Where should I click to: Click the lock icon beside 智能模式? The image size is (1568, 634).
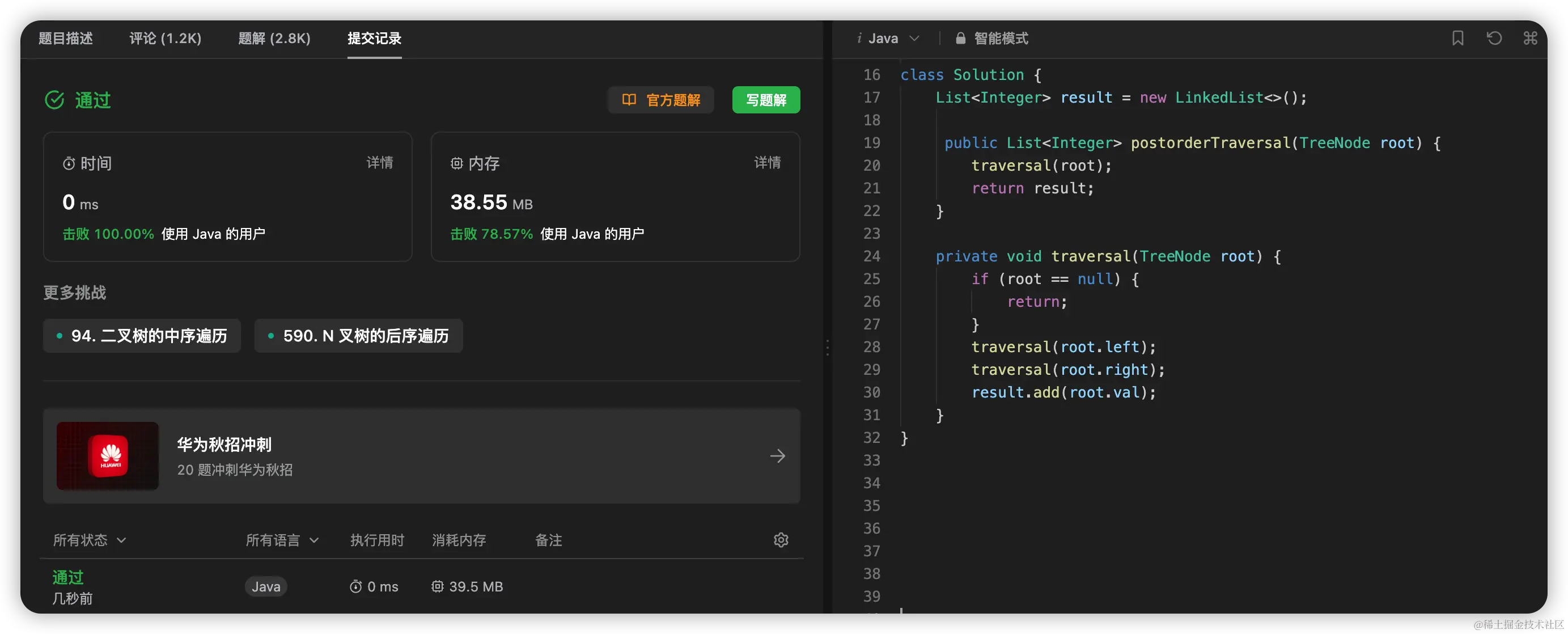(960, 39)
